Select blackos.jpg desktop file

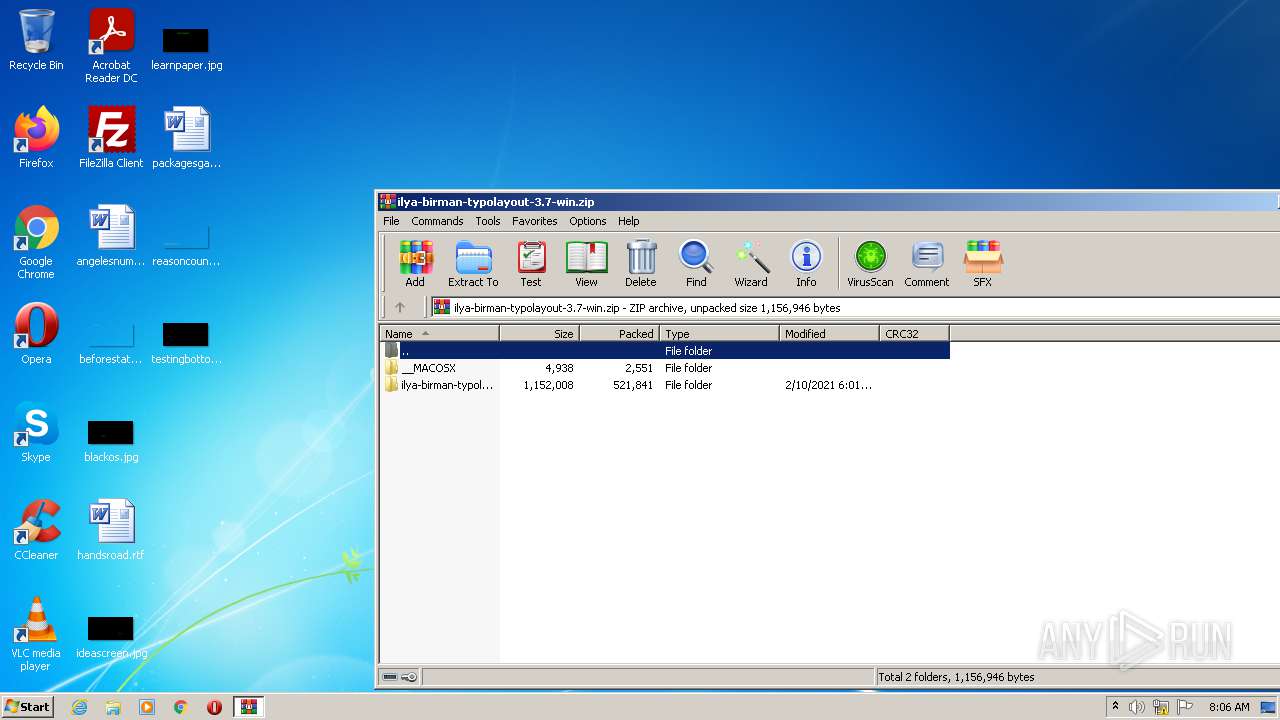[111, 440]
